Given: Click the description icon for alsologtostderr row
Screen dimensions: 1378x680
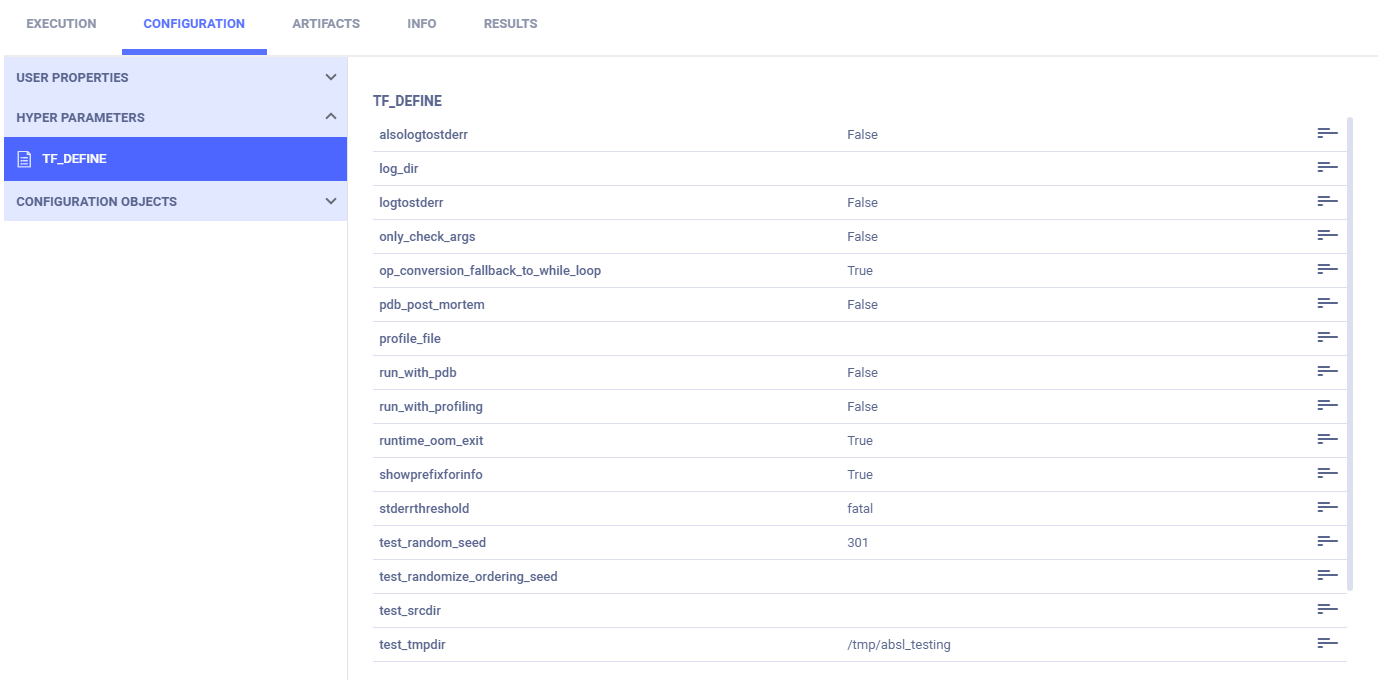Looking at the screenshot, I should pyautogui.click(x=1327, y=134).
